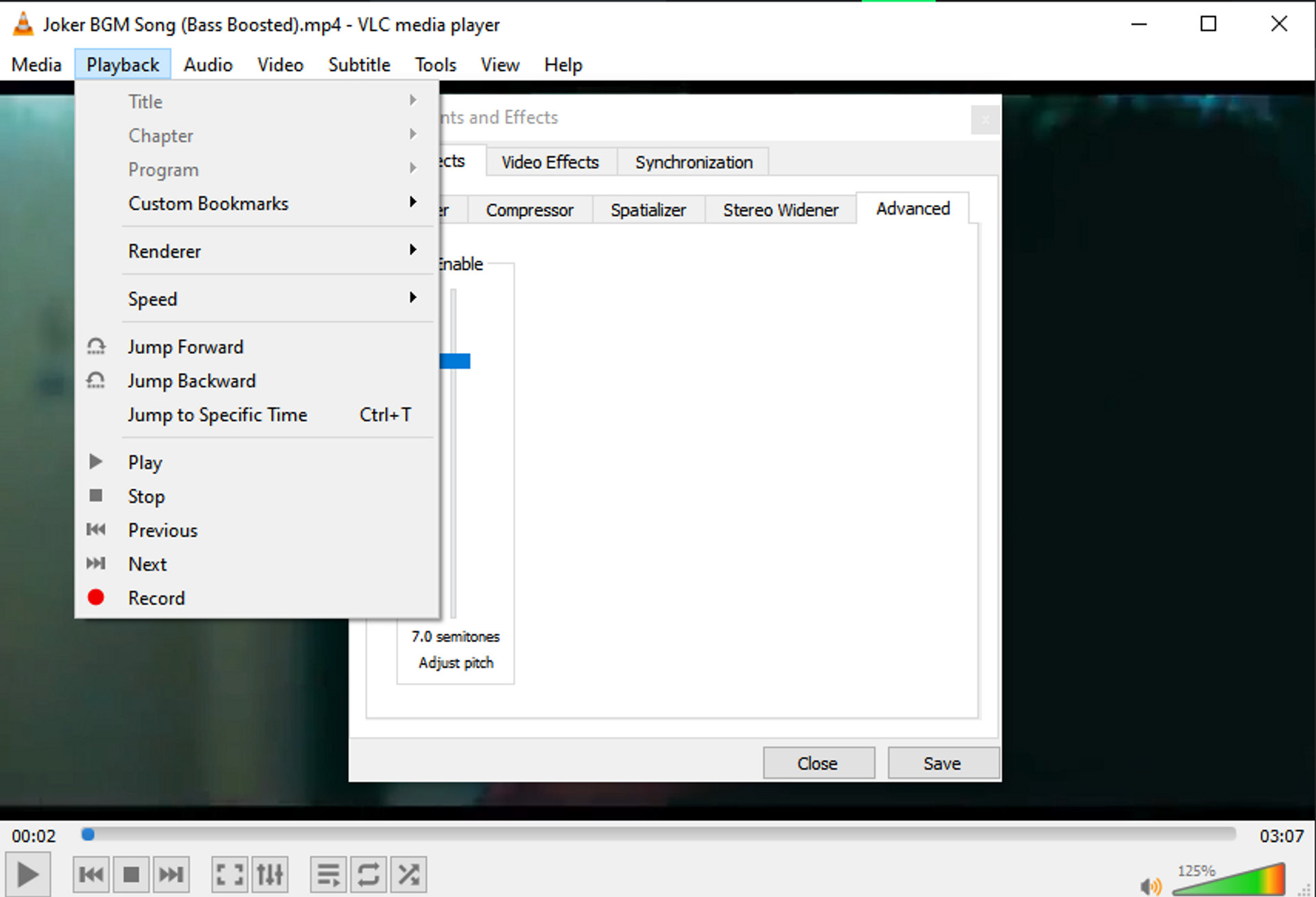The height and width of the screenshot is (897, 1316).
Task: Toggle fullscreen video icon
Action: 230,874
